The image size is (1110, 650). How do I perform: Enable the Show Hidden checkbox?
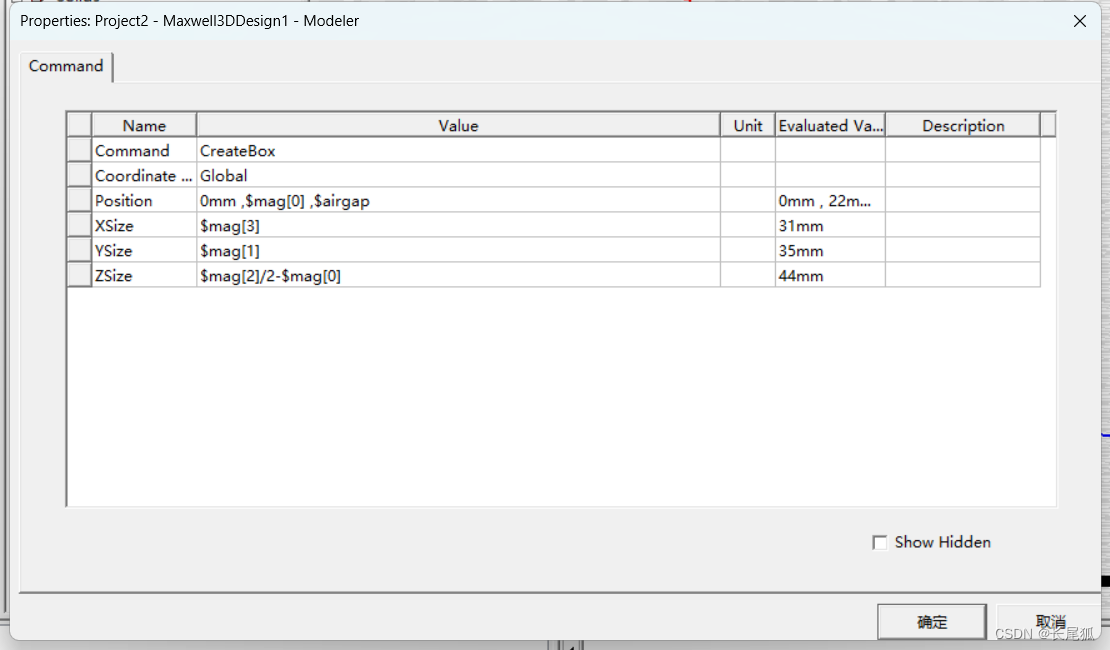point(880,542)
